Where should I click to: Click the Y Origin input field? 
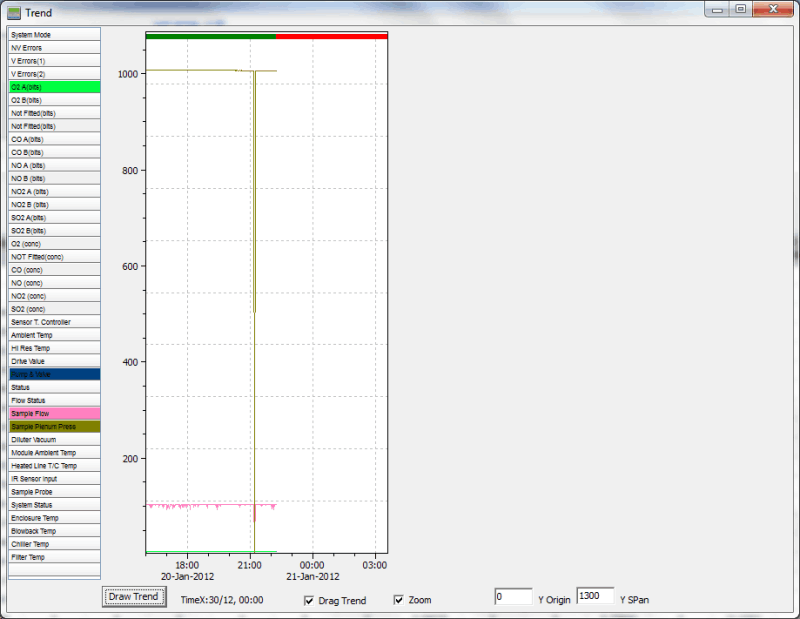[x=513, y=597]
